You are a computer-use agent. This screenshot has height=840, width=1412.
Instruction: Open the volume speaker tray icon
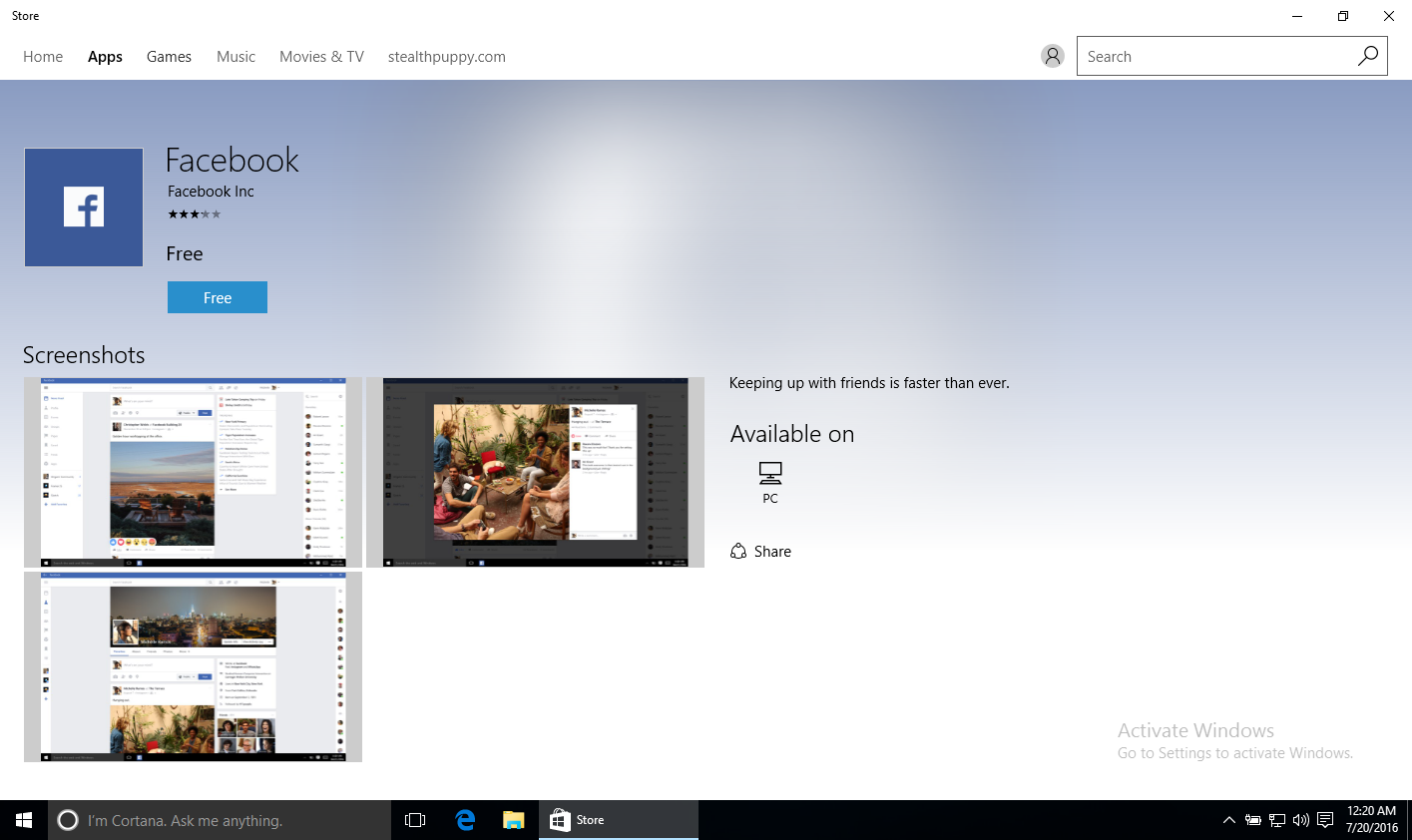coord(1301,820)
